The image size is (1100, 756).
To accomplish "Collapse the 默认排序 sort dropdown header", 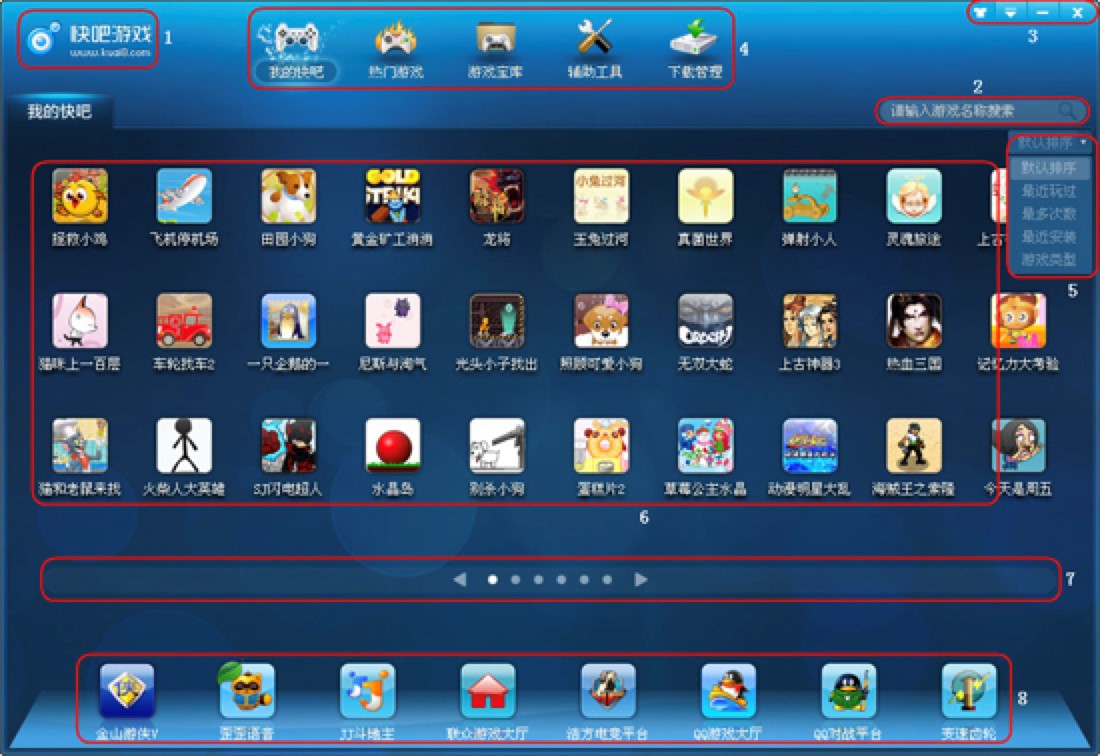I will coord(1052,143).
